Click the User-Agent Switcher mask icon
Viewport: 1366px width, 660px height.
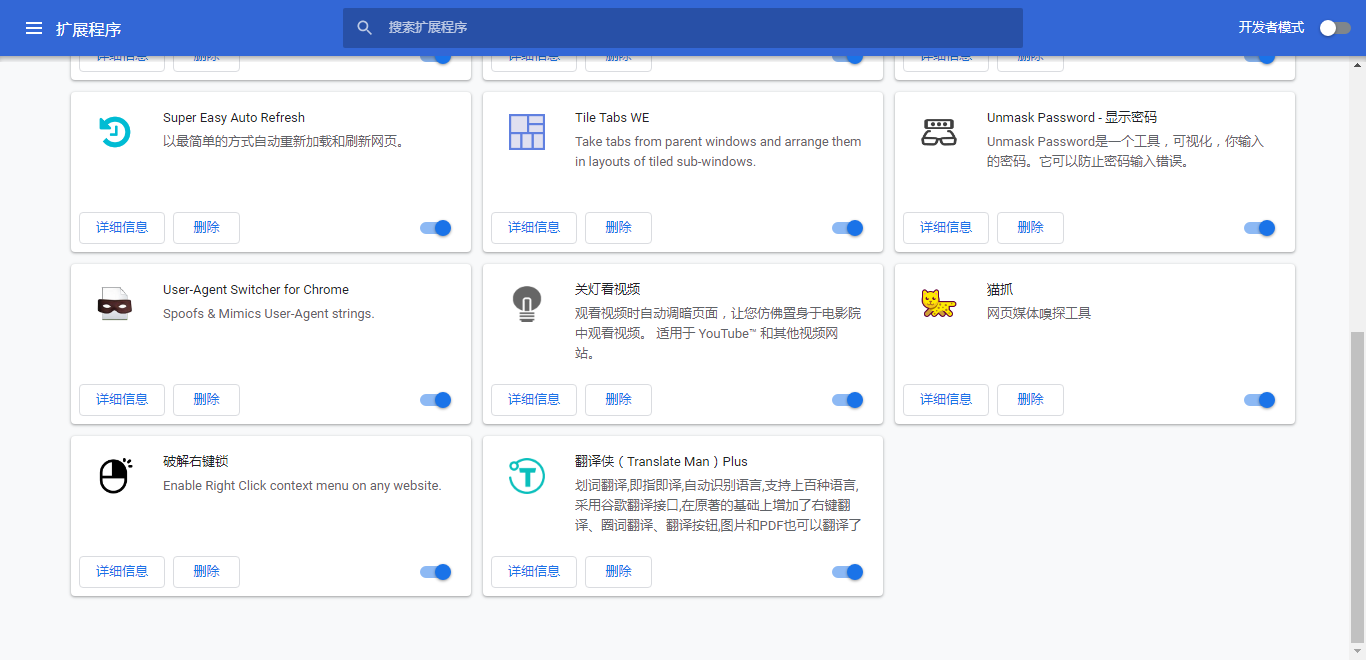point(115,304)
